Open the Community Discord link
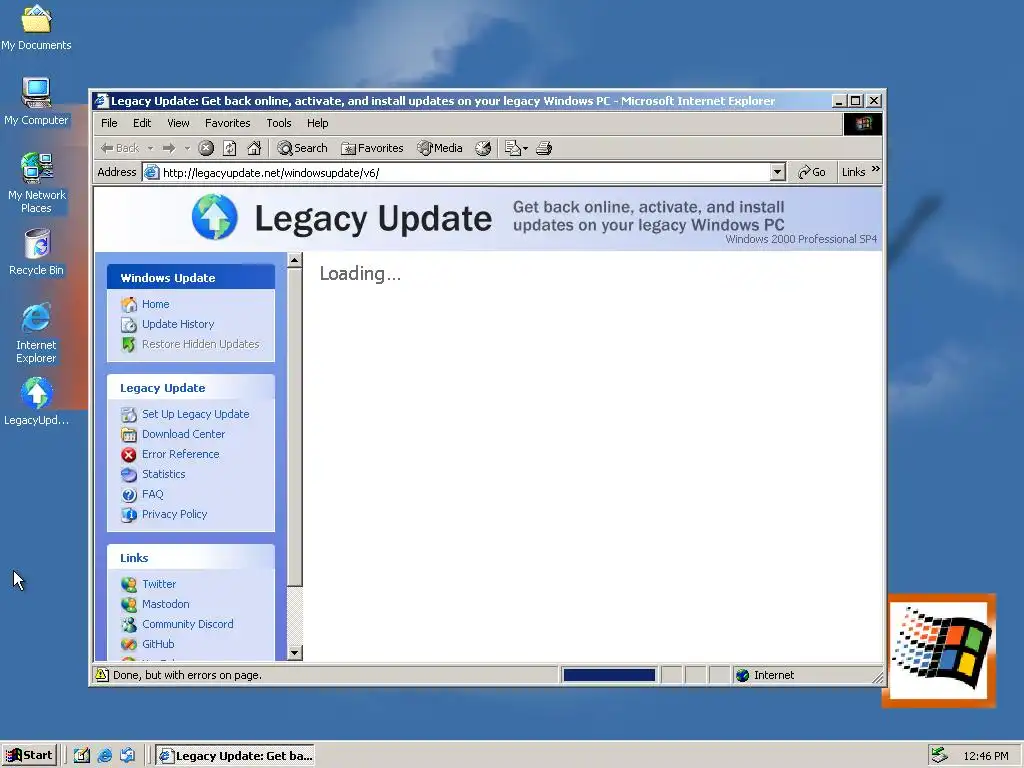 click(x=187, y=624)
